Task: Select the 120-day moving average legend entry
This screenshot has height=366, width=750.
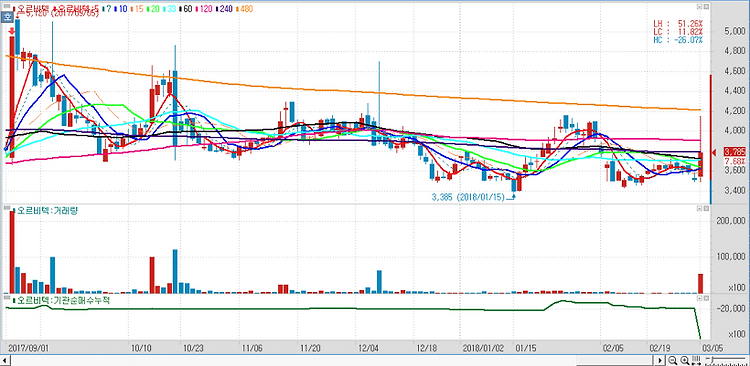Action: [204, 9]
